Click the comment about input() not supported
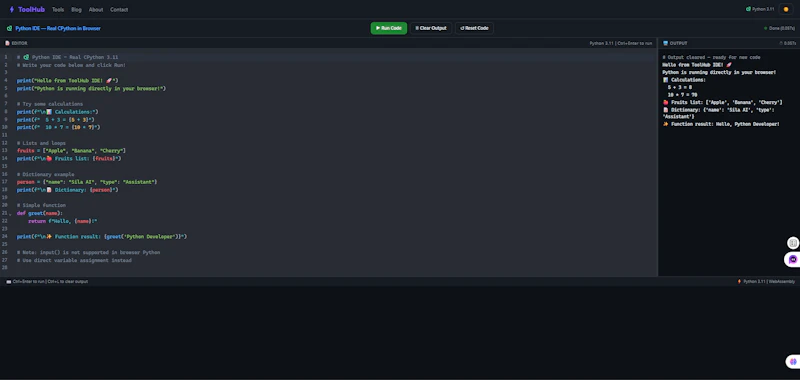Viewport: 800px width, 380px height. pos(88,252)
